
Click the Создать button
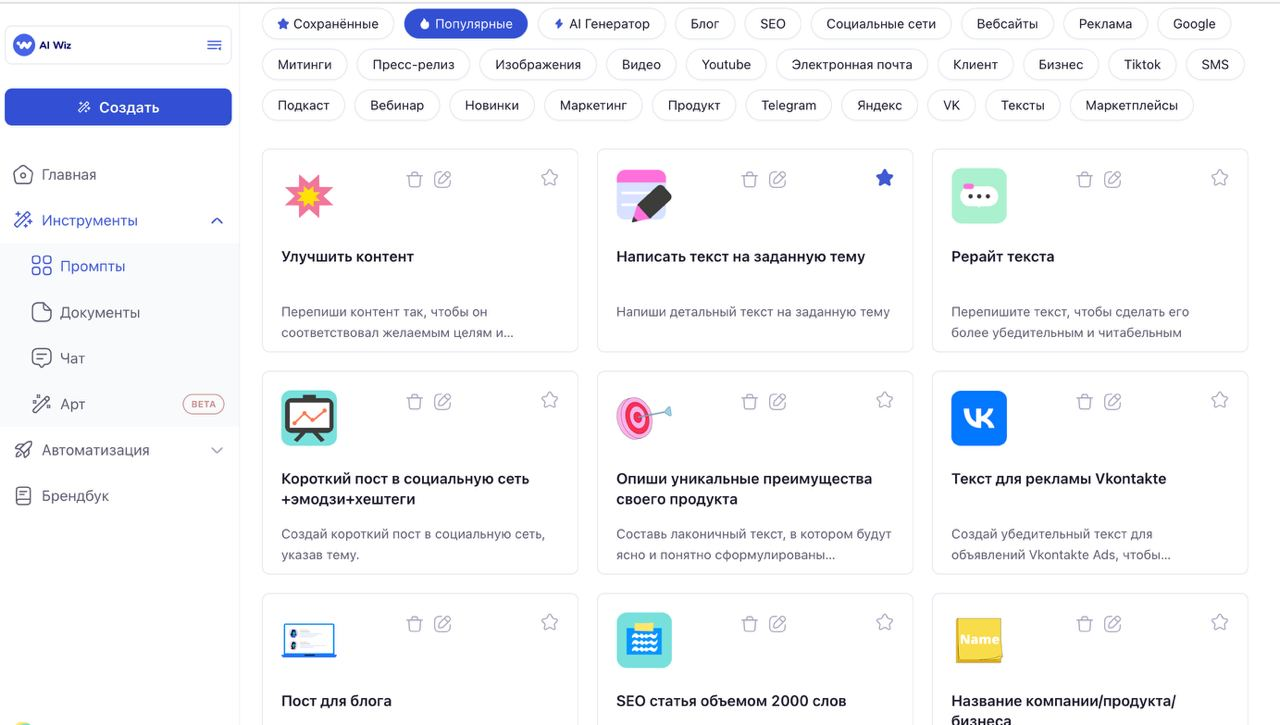[x=118, y=106]
